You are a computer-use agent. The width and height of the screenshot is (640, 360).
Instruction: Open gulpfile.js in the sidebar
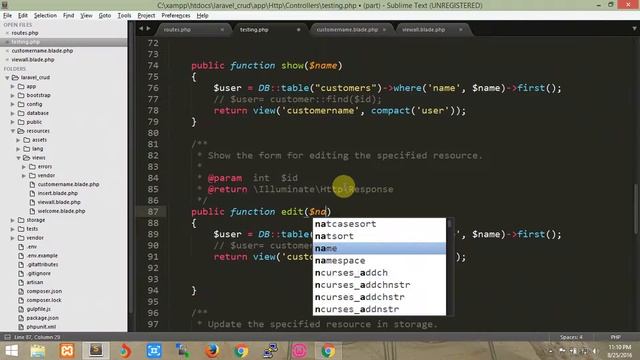point(39,309)
